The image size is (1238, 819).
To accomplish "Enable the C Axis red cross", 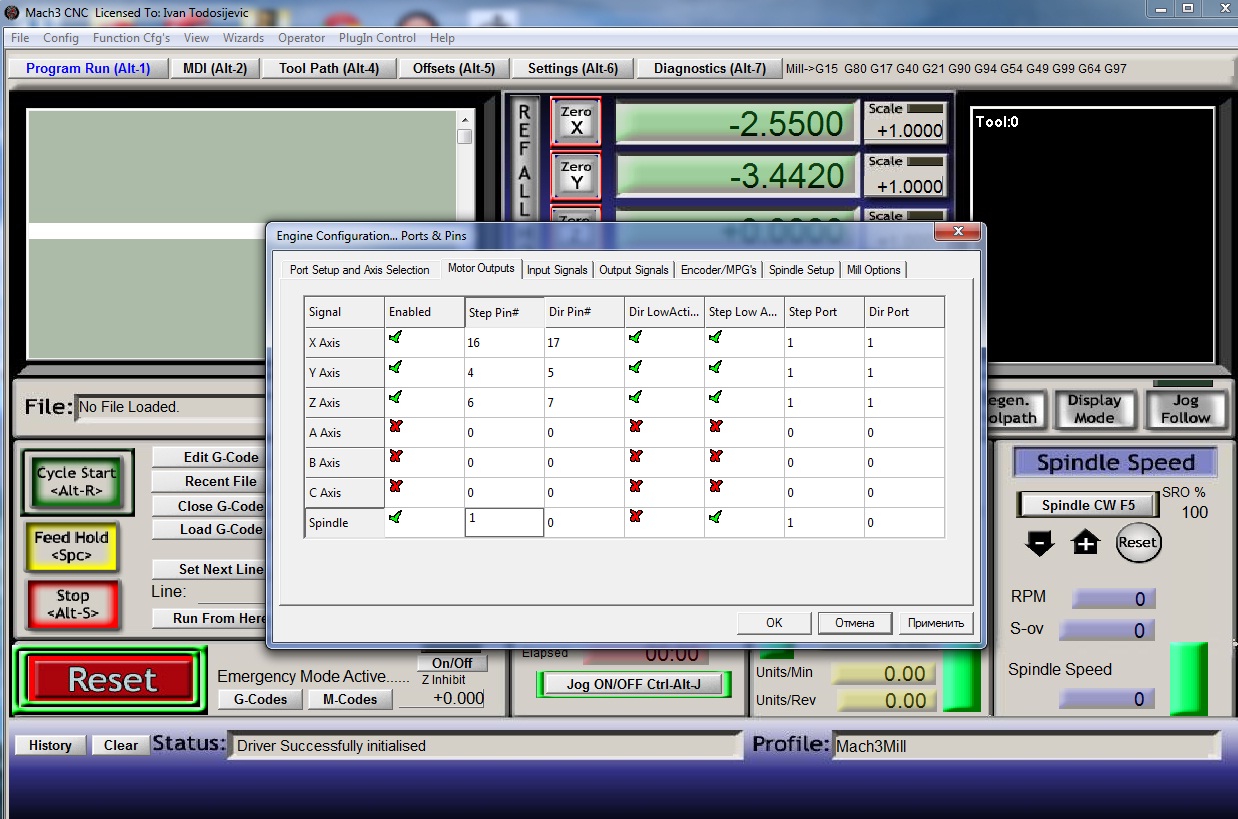I will 395,487.
